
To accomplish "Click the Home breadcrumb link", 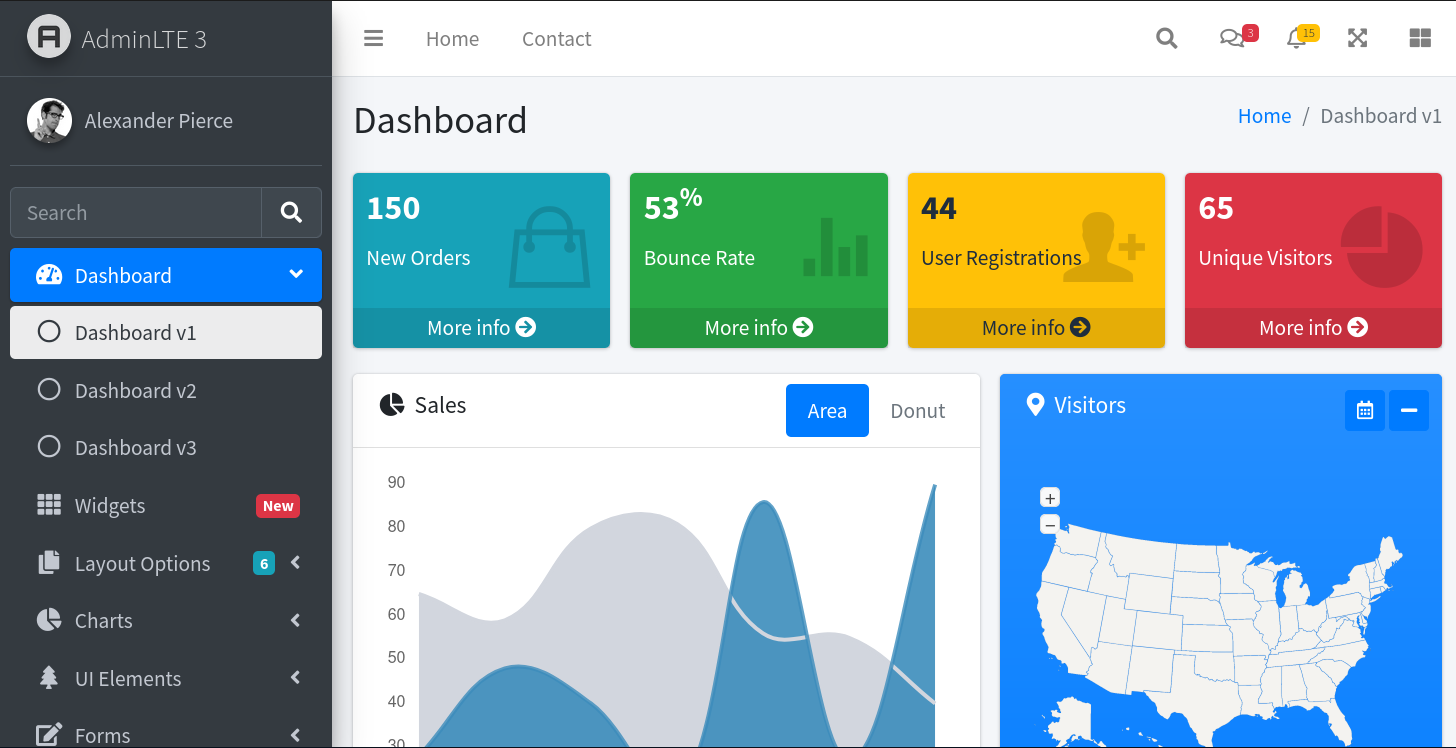I will pyautogui.click(x=1264, y=116).
